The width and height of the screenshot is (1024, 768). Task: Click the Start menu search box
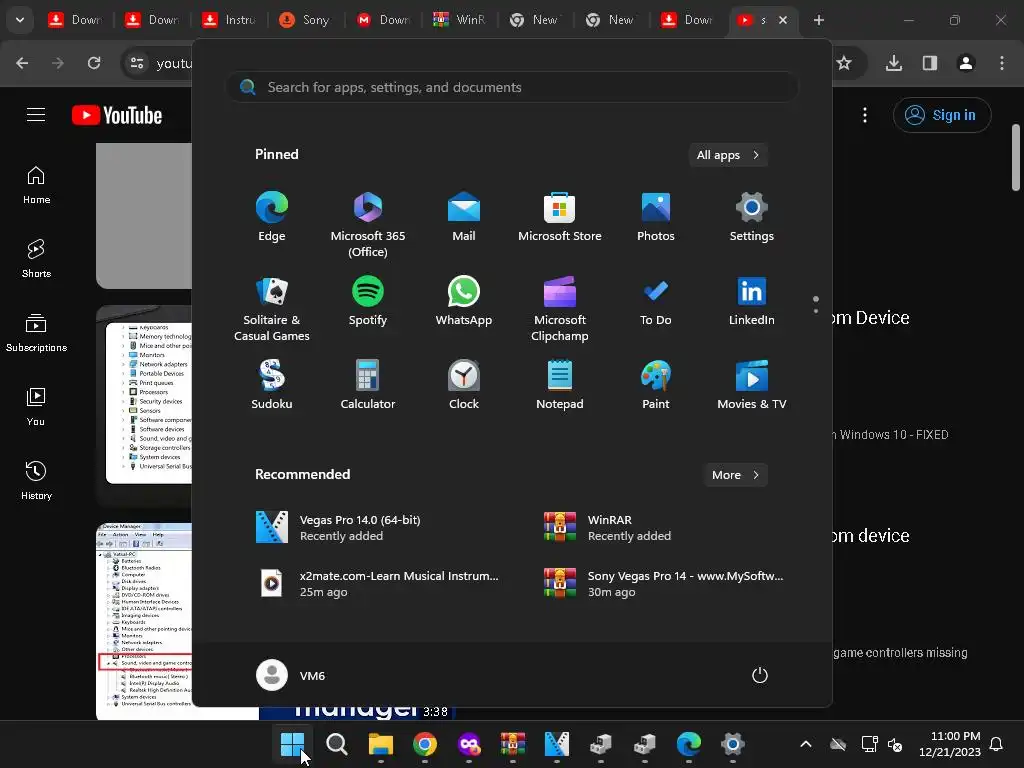tap(513, 88)
